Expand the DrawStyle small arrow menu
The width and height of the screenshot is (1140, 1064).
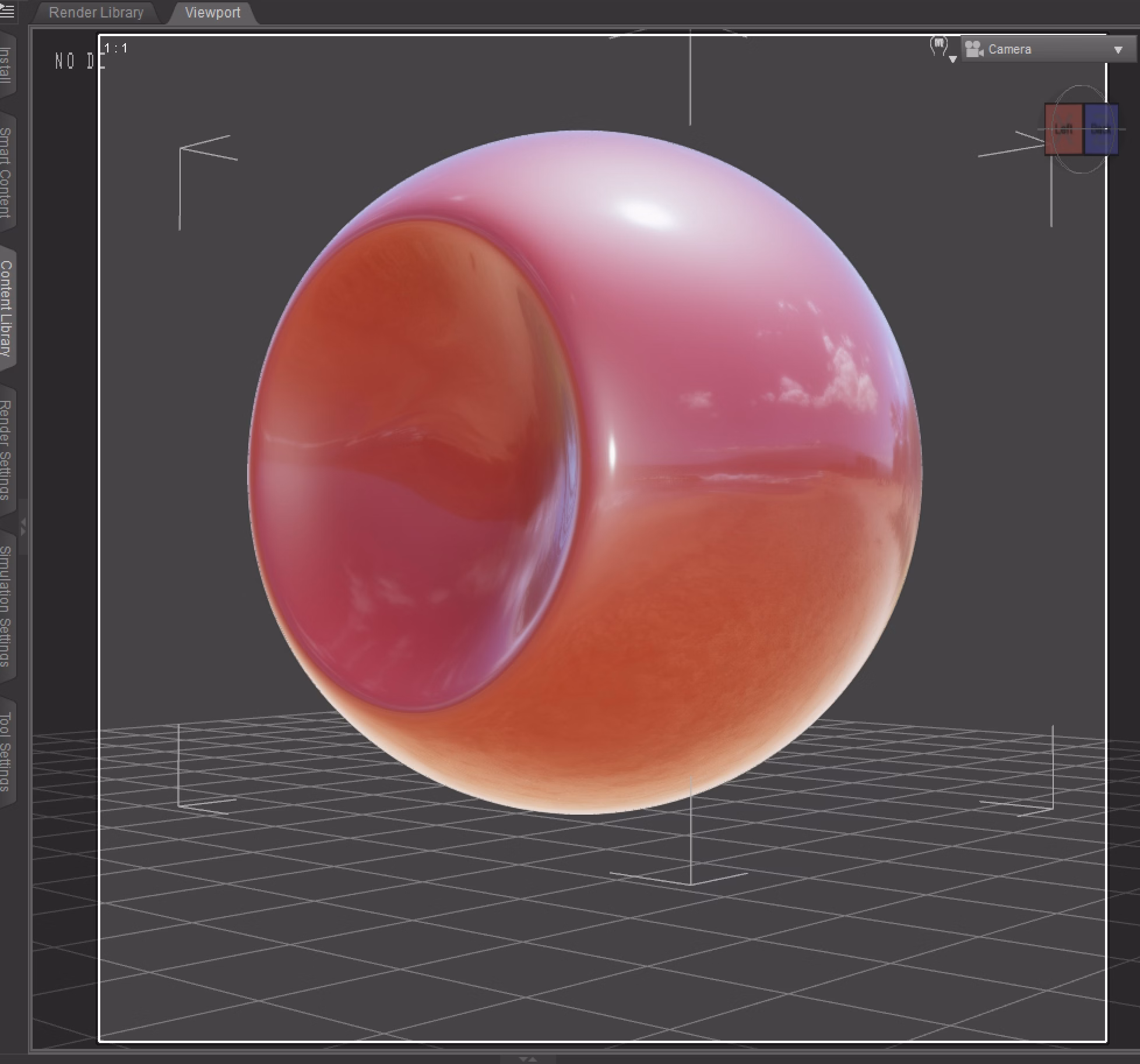pyautogui.click(x=953, y=59)
